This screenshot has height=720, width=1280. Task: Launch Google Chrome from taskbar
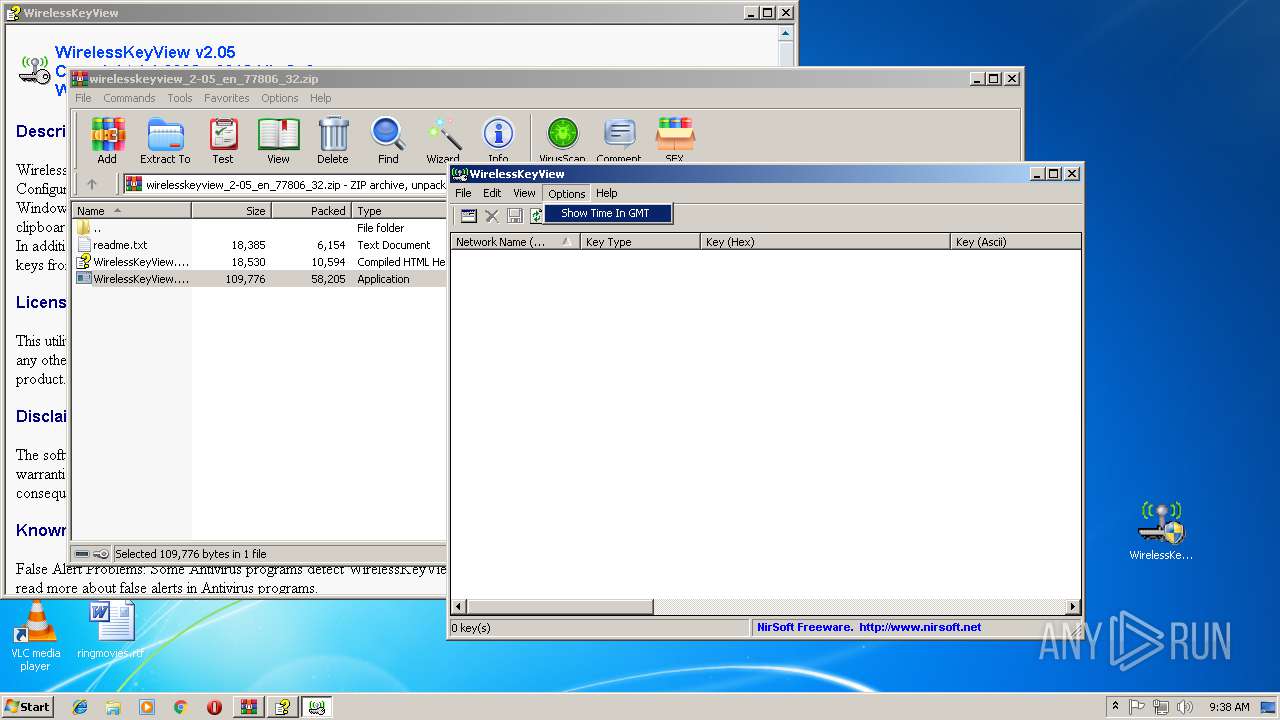pyautogui.click(x=180, y=707)
